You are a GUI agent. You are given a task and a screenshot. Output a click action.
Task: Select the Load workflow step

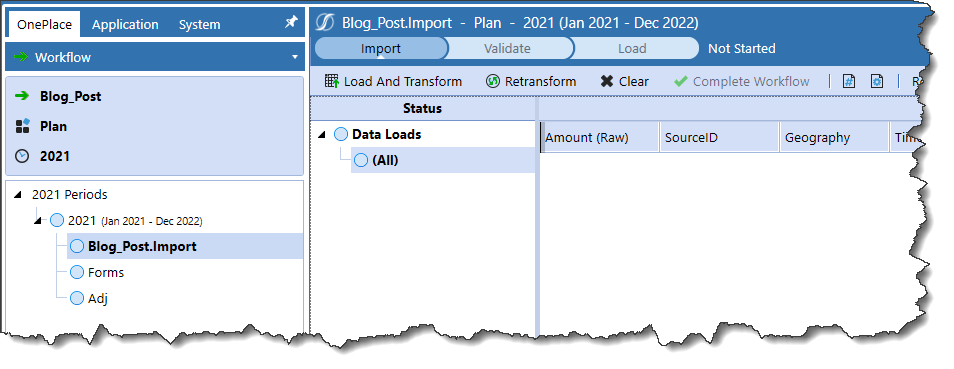click(632, 49)
